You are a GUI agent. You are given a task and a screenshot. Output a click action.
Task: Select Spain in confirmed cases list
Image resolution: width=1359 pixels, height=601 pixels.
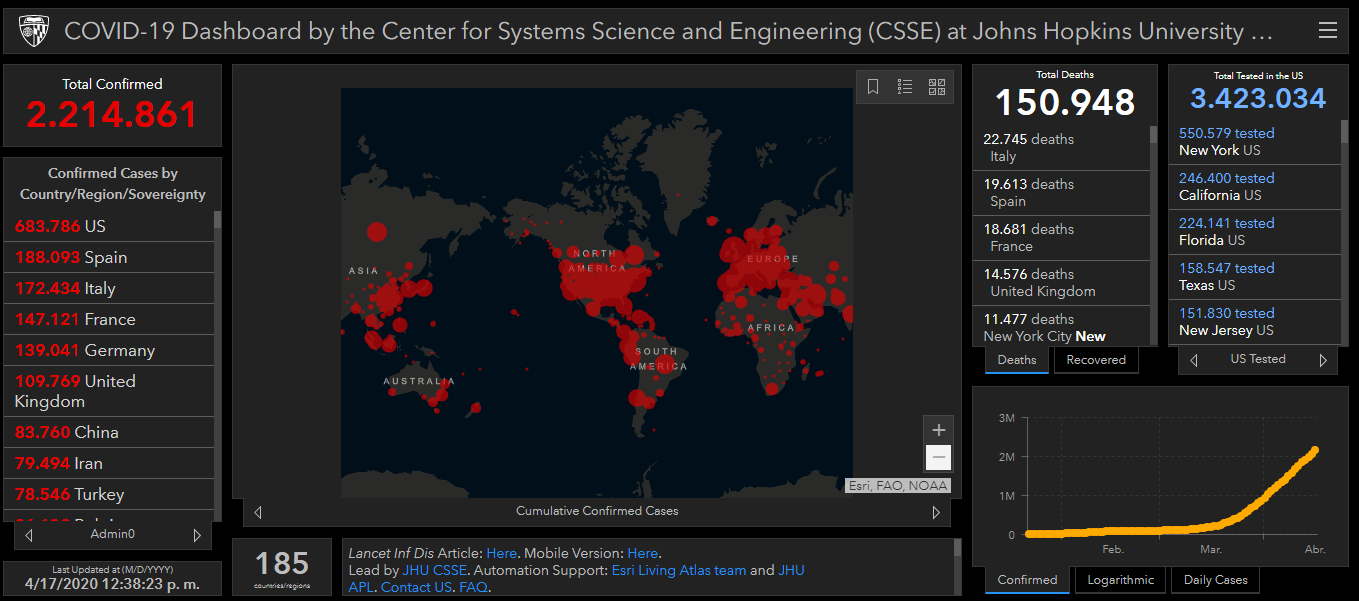pyautogui.click(x=109, y=257)
